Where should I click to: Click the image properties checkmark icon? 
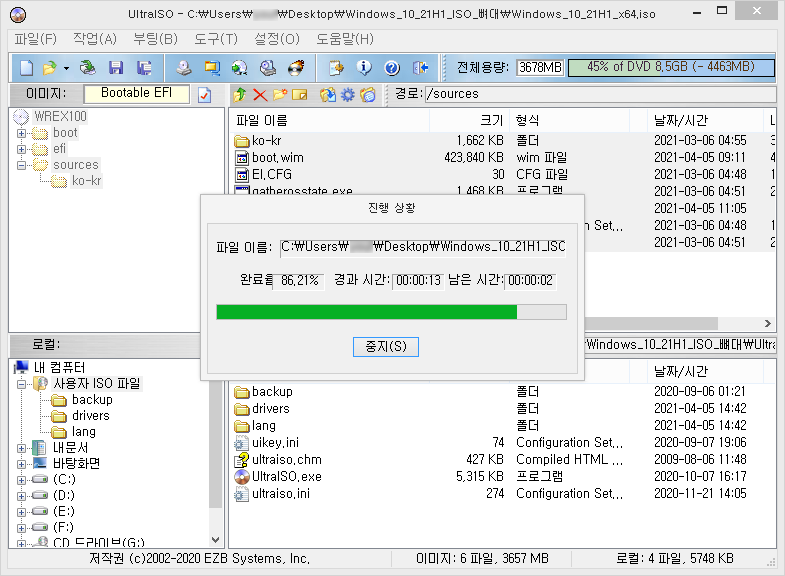(205, 95)
